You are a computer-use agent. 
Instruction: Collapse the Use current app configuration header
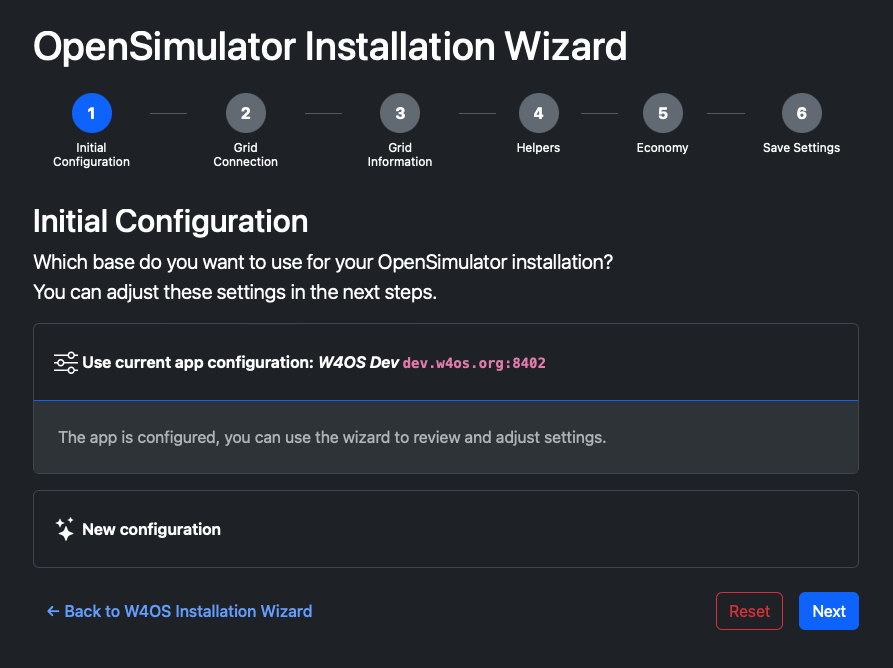point(446,362)
